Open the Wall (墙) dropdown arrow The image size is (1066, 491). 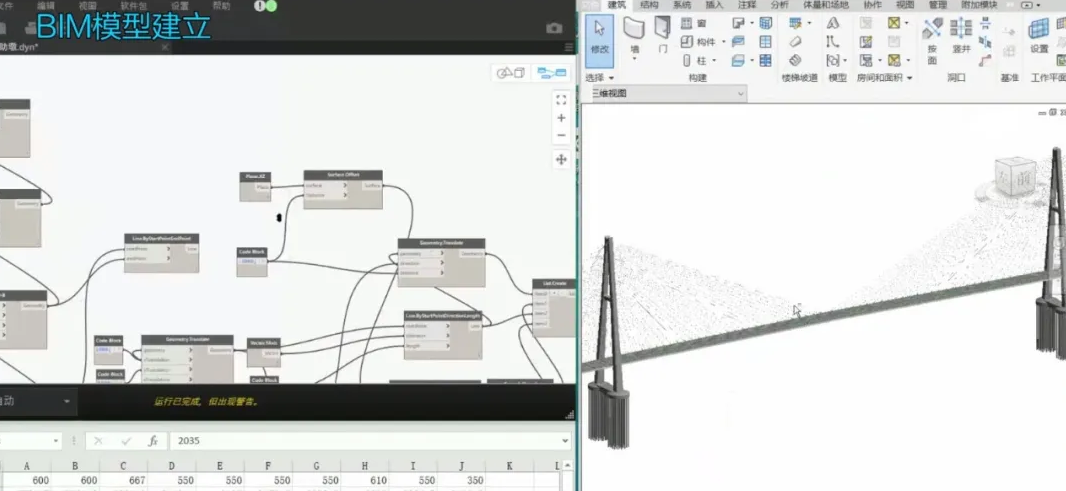coord(634,59)
